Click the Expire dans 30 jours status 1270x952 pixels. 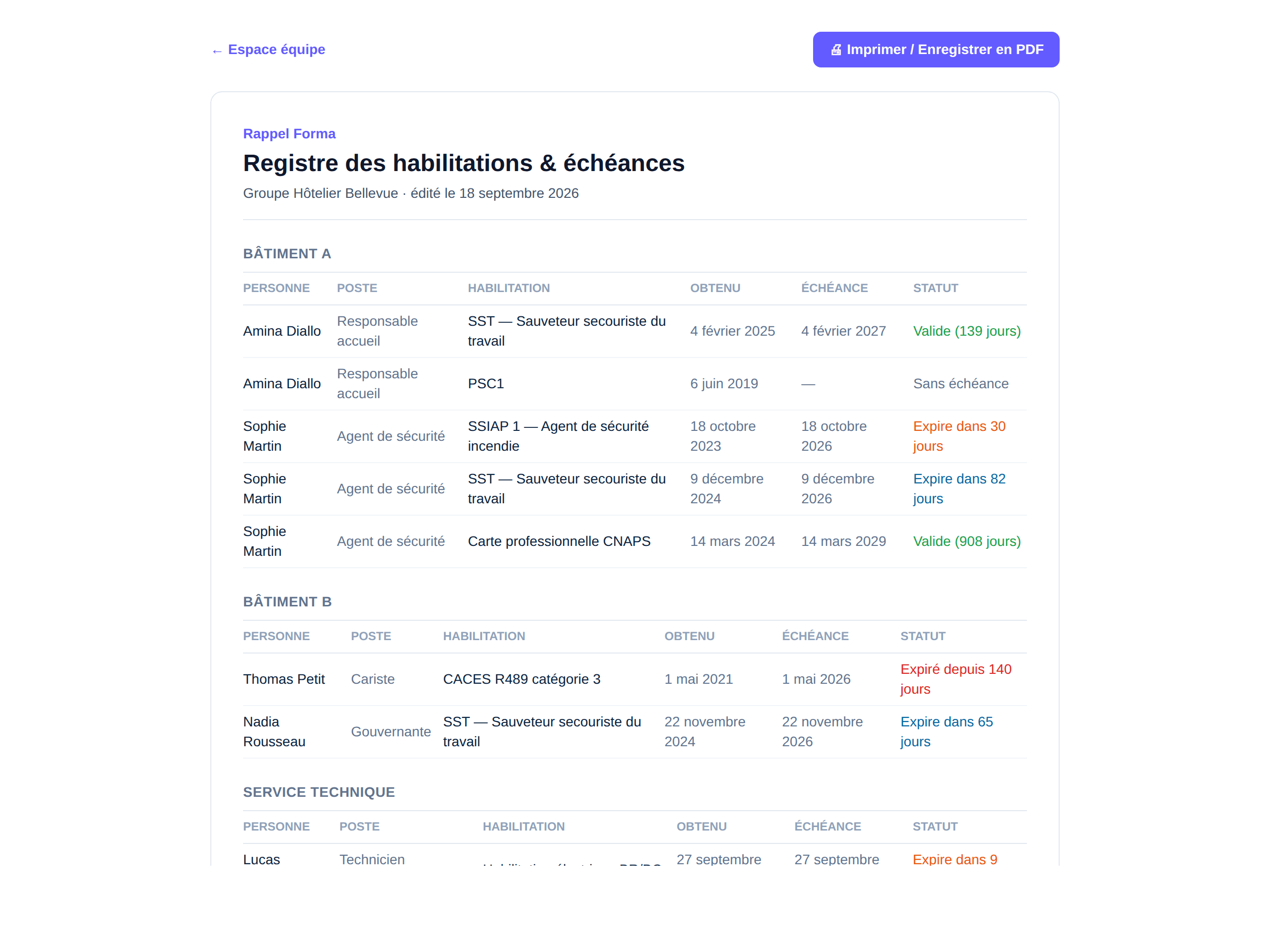pos(959,436)
